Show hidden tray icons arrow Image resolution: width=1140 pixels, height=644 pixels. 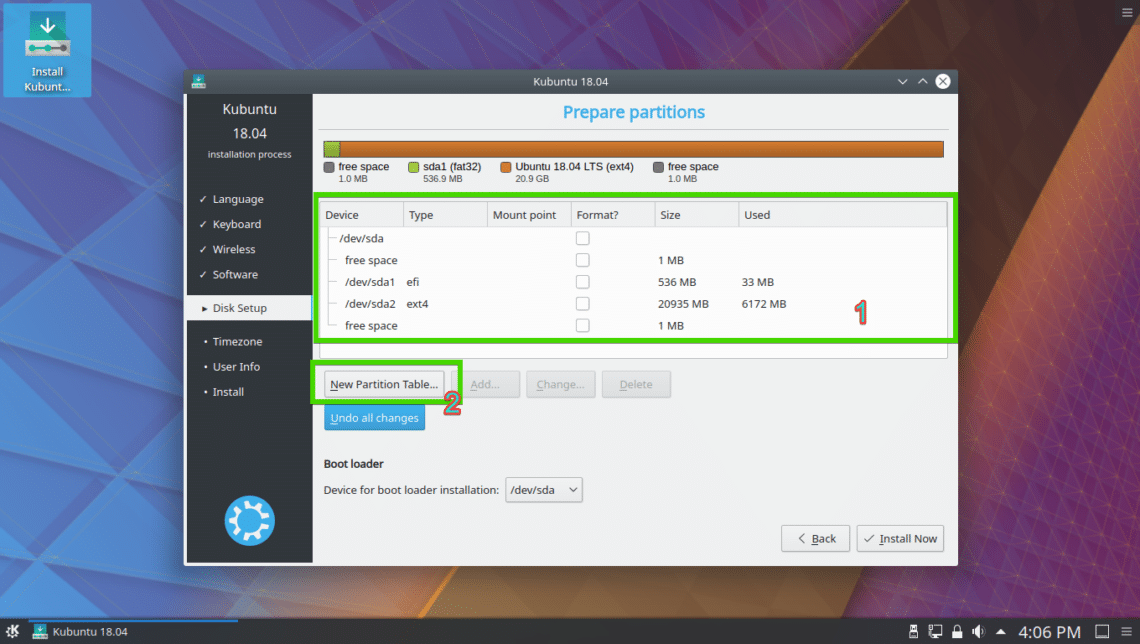click(x=1001, y=632)
